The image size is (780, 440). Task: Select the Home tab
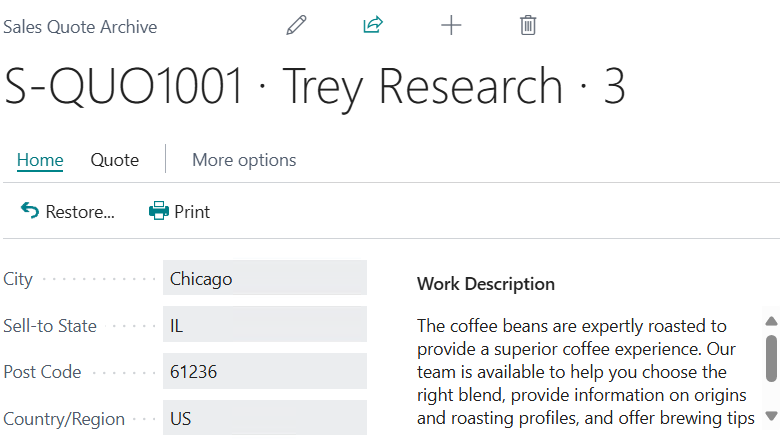[x=40, y=160]
